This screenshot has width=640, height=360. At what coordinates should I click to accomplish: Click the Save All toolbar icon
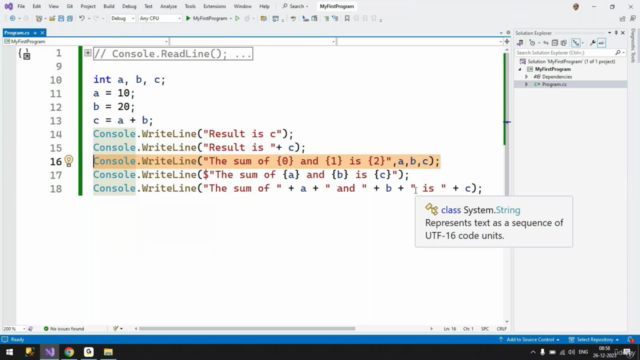pos(70,18)
